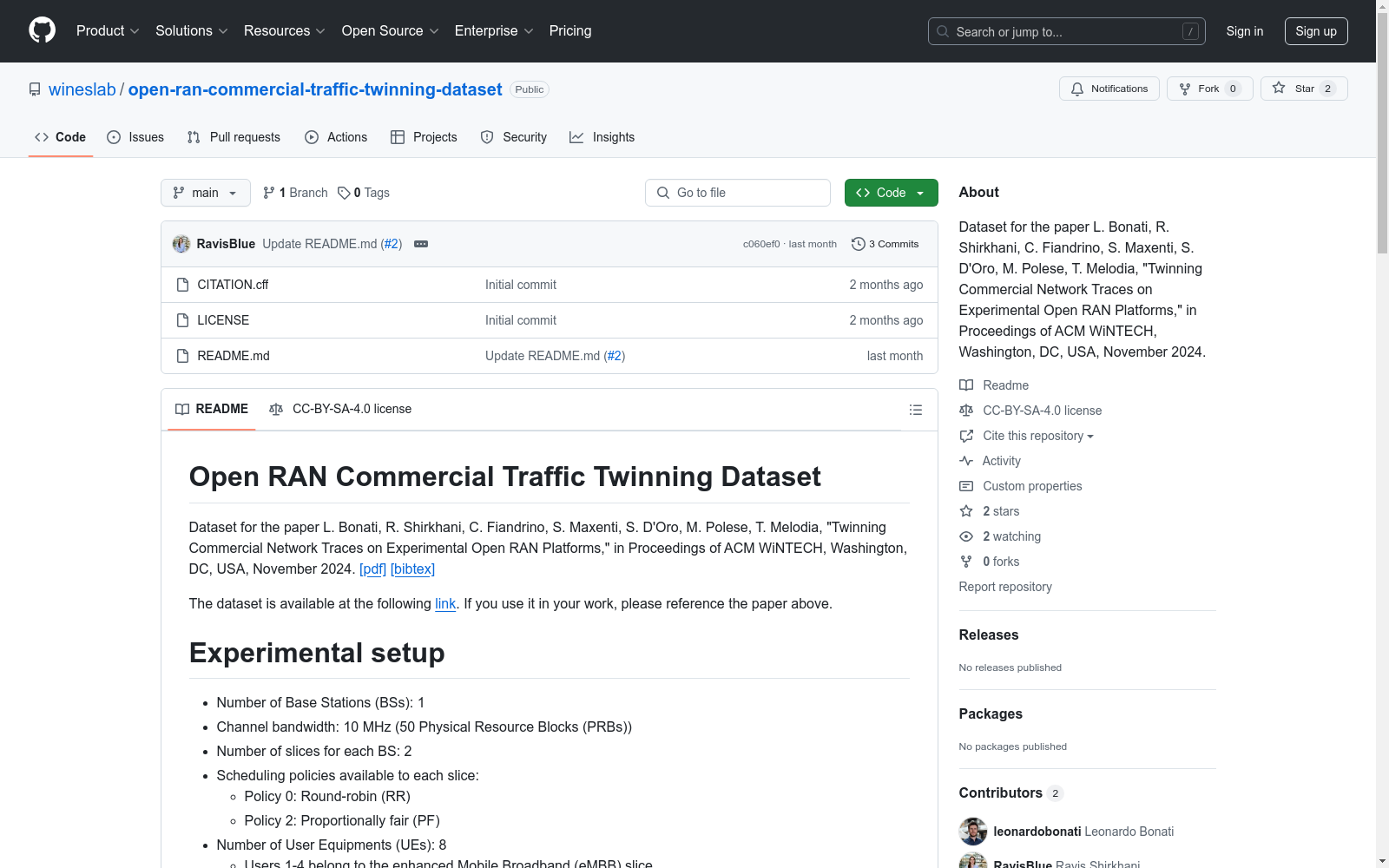This screenshot has width=1389, height=868.
Task: Click the RavisBlue avatar in commit row
Action: [x=181, y=244]
